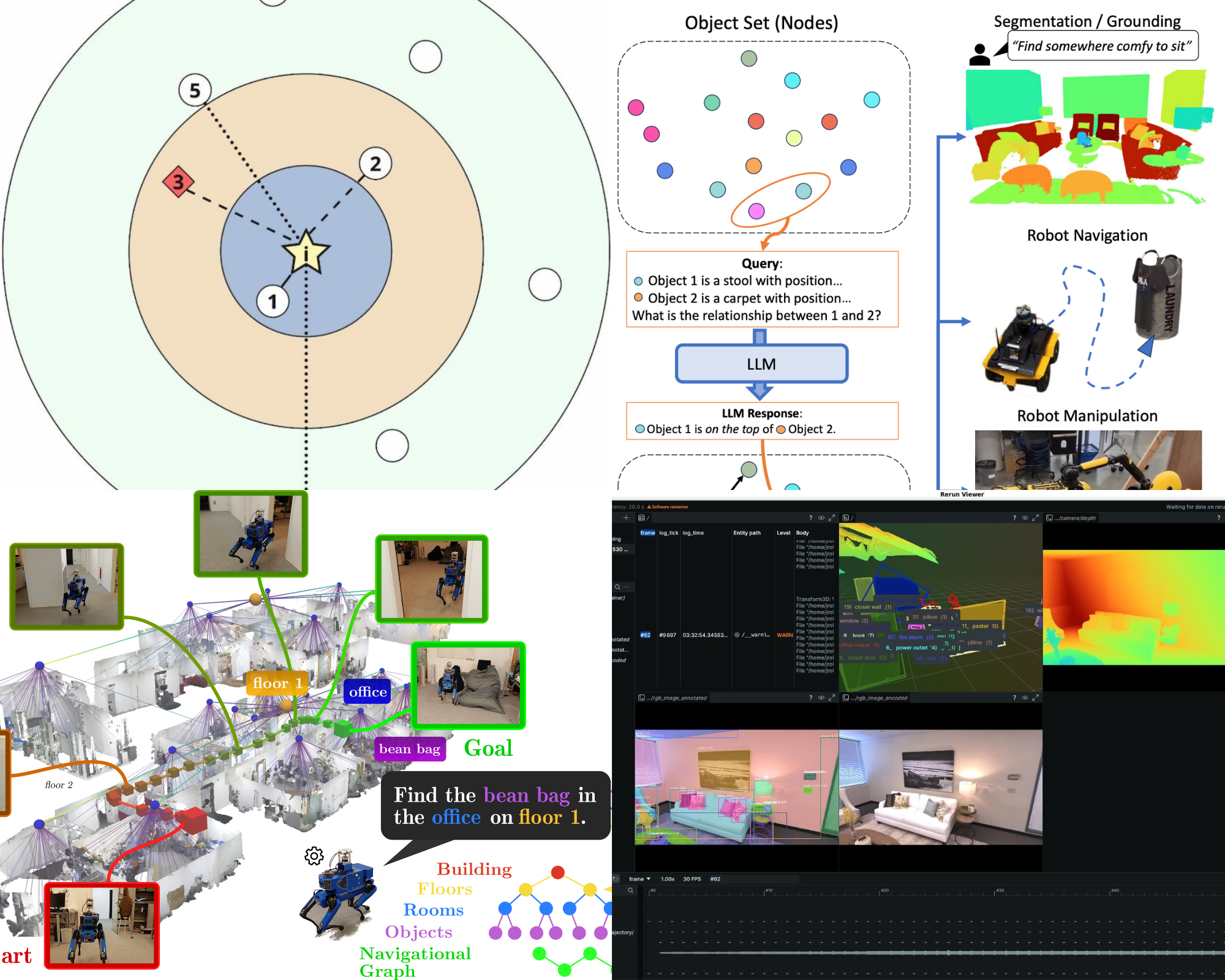Open the frame timeline dropdown
Image resolution: width=1225 pixels, height=980 pixels.
639,879
